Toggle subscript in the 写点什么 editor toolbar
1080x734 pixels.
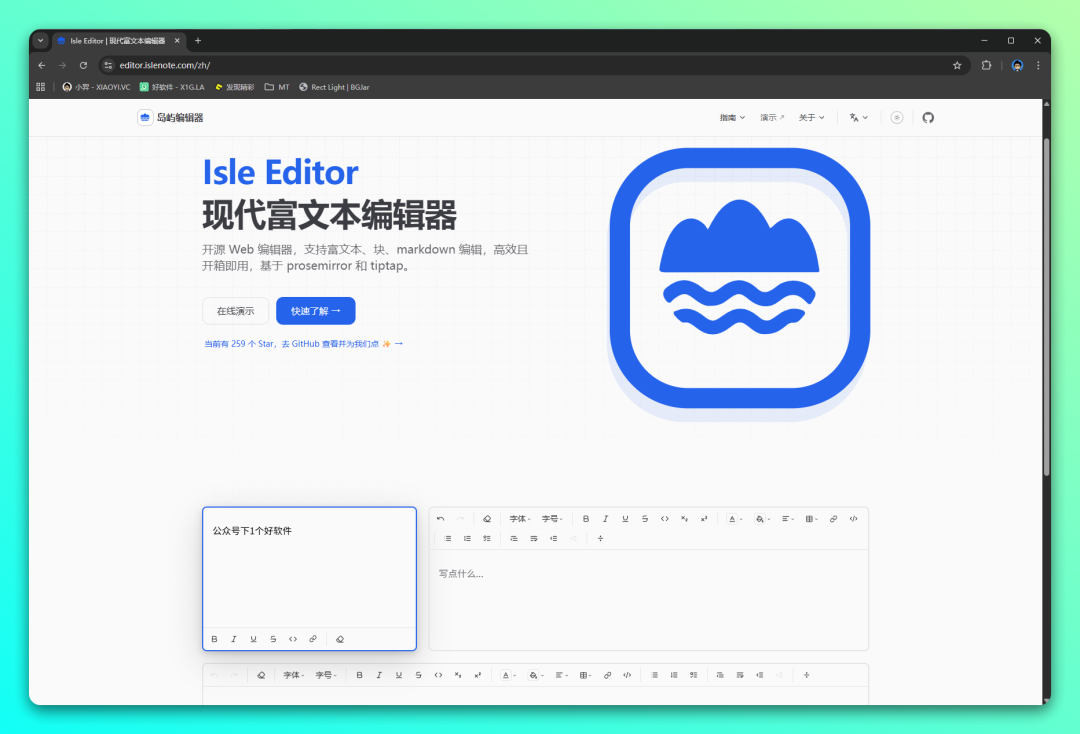[684, 519]
